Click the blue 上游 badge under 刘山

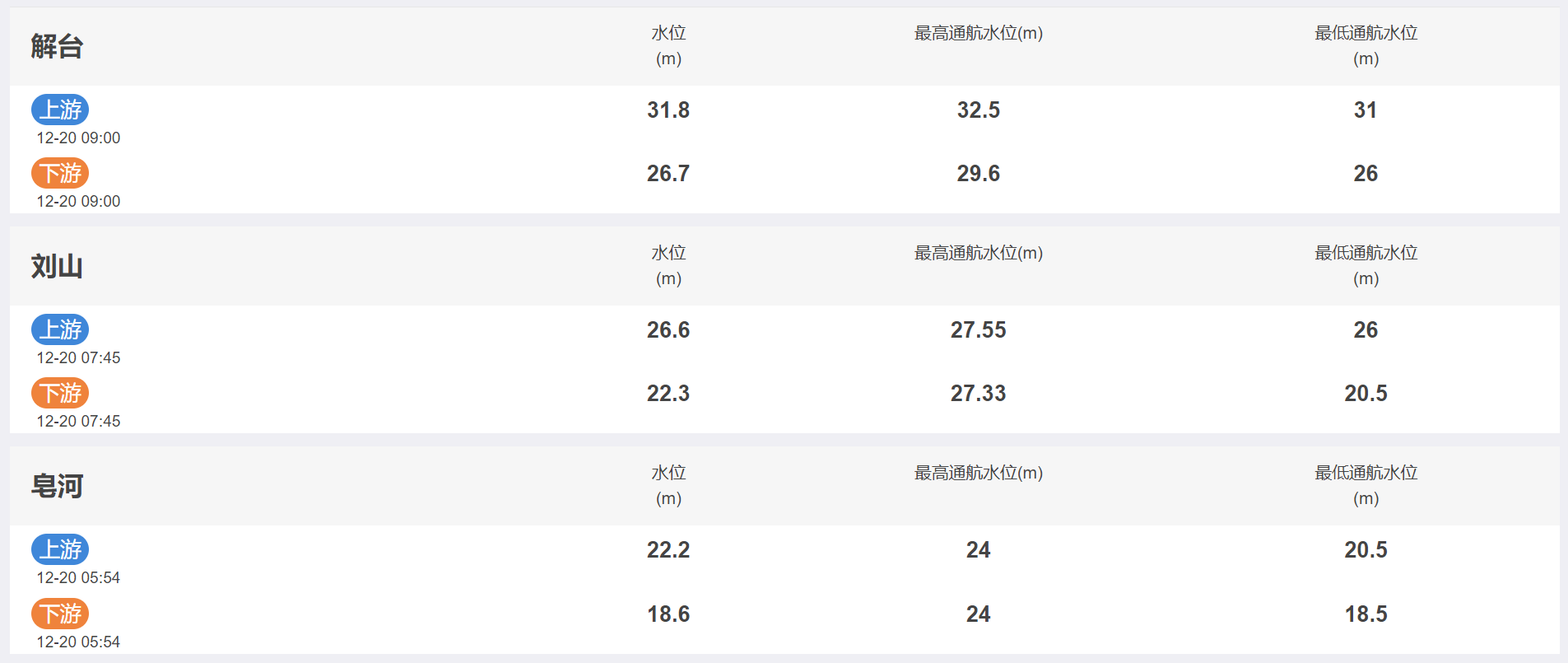click(60, 329)
